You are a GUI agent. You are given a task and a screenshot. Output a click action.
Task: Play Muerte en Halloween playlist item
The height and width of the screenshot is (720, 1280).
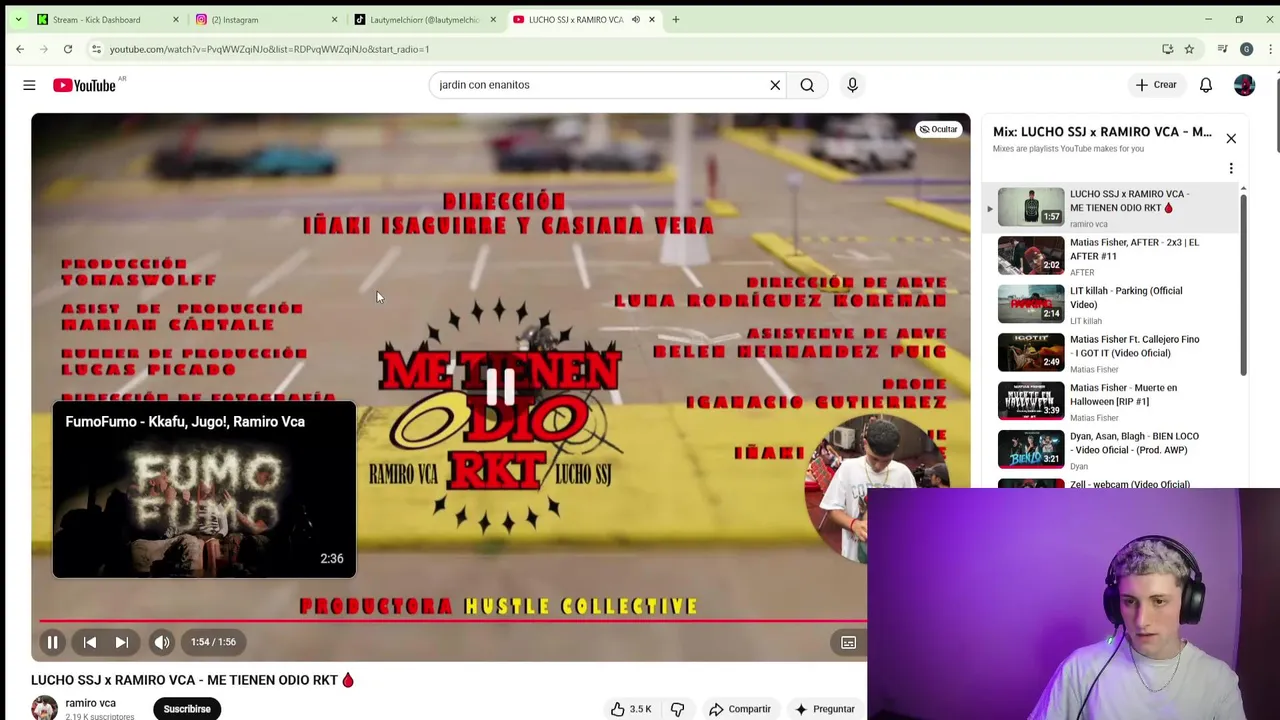[x=1110, y=401]
